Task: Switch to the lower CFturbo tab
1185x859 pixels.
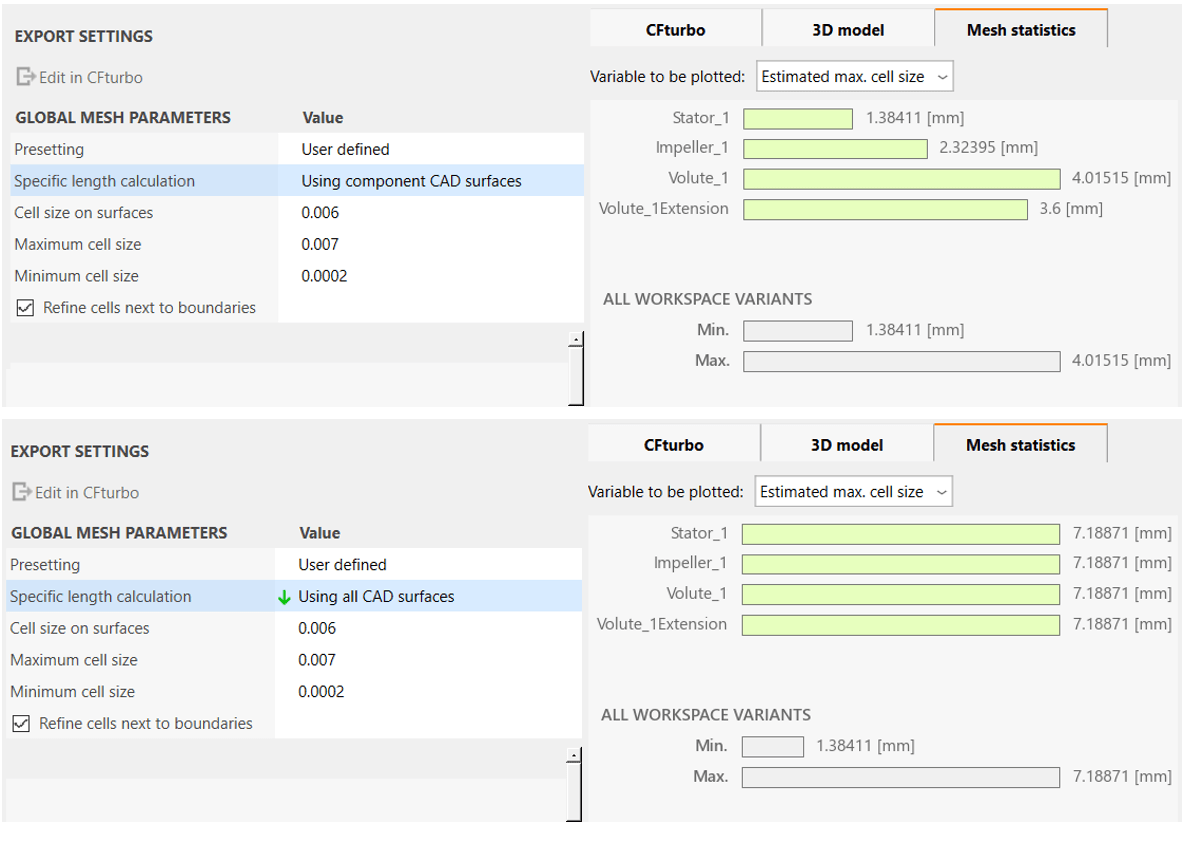Action: pos(674,445)
